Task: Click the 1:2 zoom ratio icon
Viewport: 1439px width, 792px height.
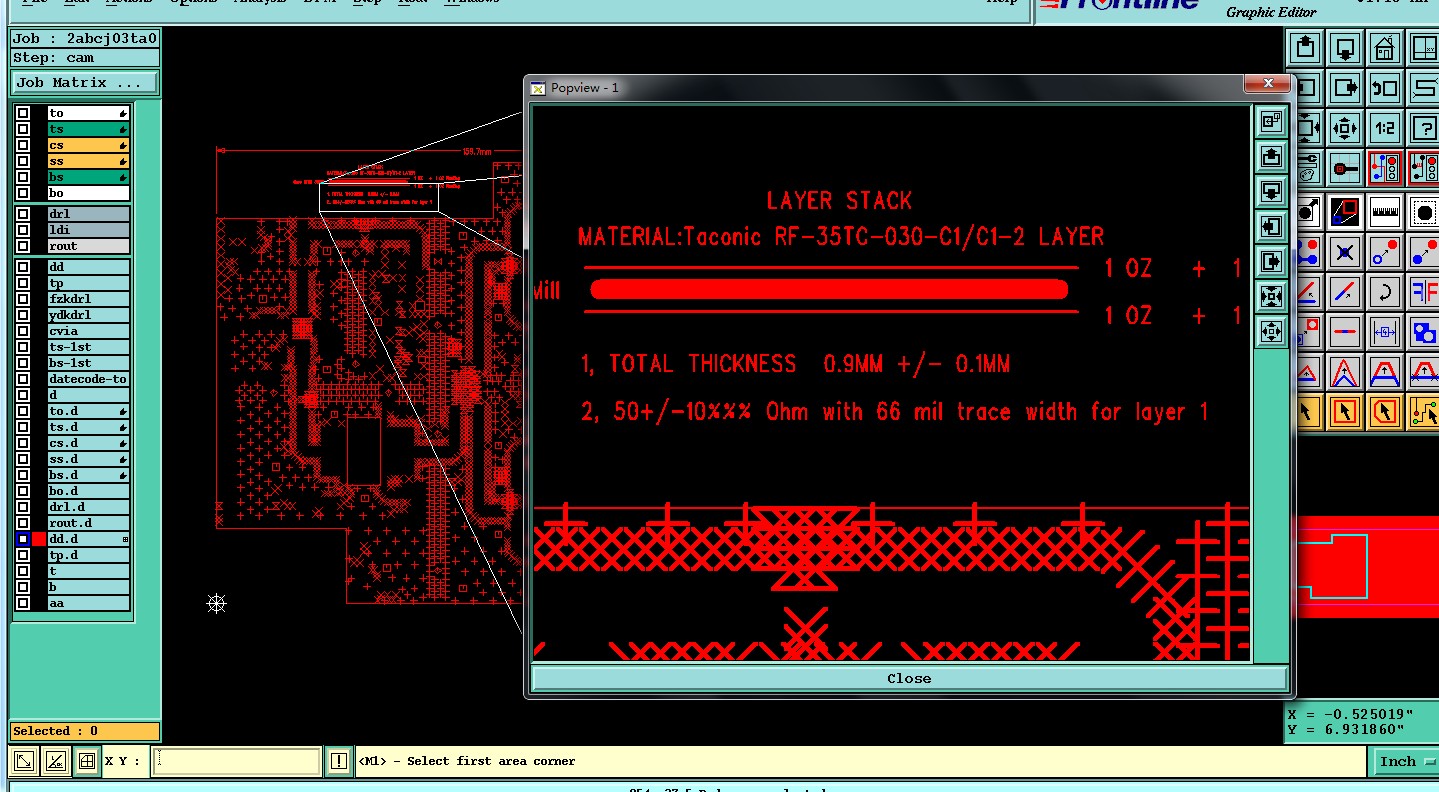Action: [x=1385, y=129]
